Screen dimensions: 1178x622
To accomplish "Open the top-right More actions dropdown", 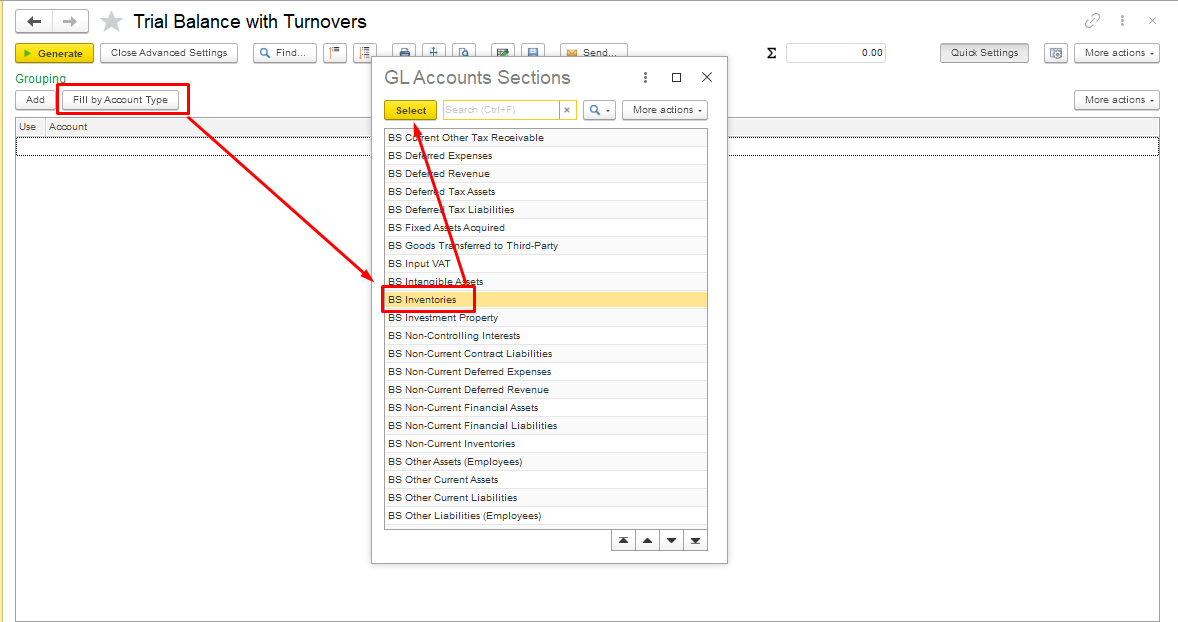I will point(1116,53).
